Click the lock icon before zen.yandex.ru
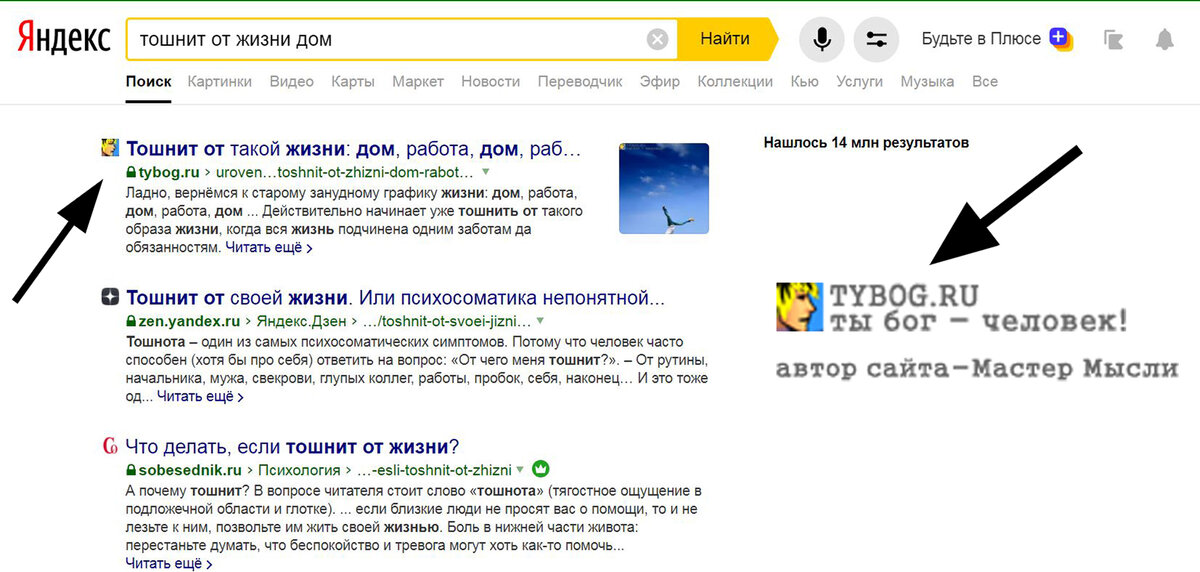Viewport: 1200px width, 572px height. point(131,321)
